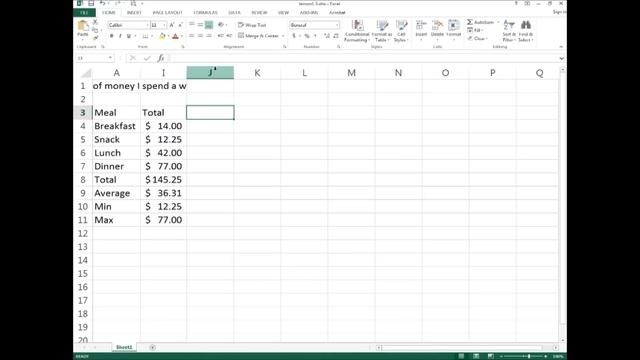640x360 pixels.
Task: Toggle Underline formatting
Action: pyautogui.click(x=129, y=36)
